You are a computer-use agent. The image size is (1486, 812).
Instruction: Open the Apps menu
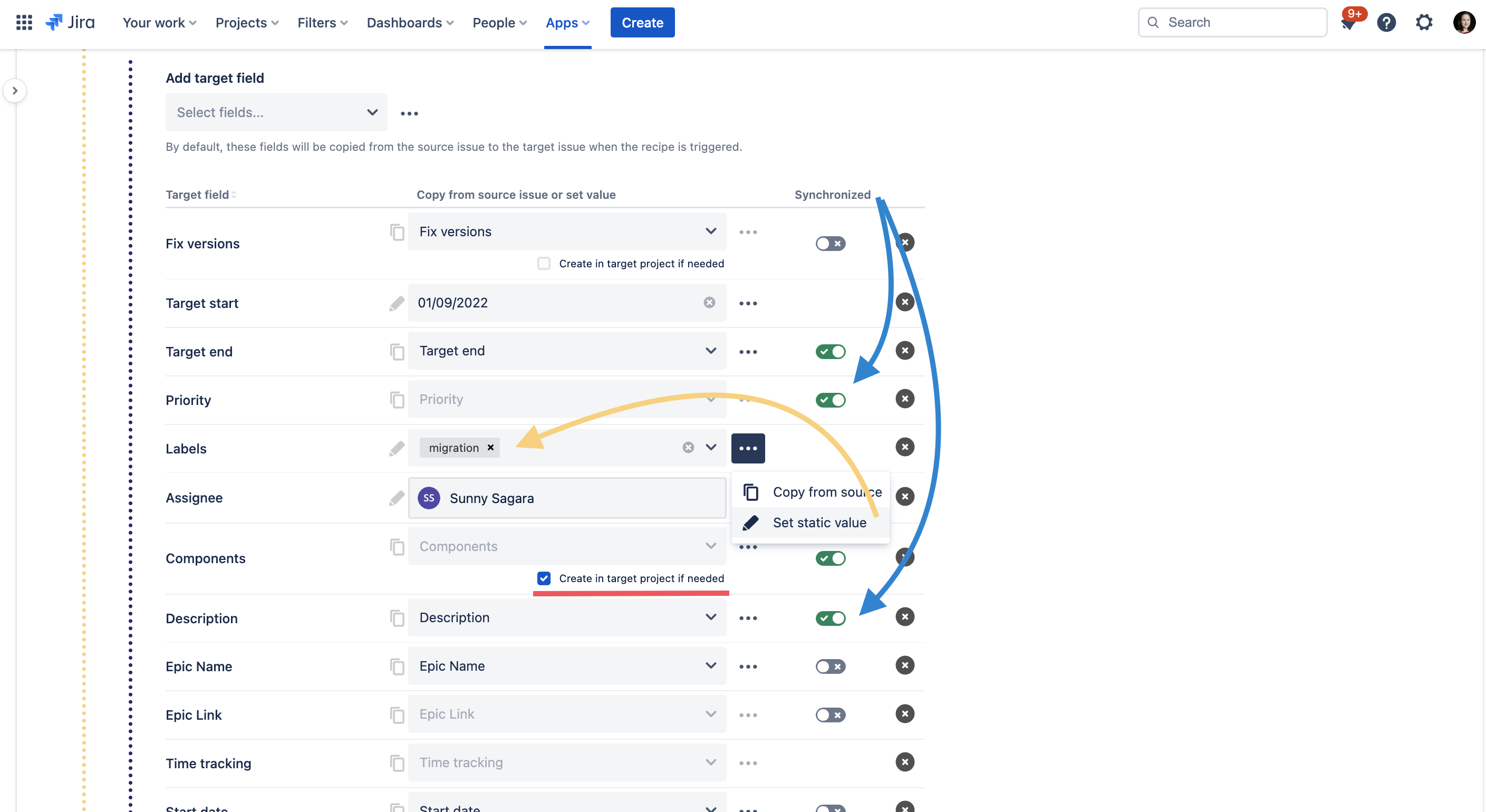click(x=567, y=23)
